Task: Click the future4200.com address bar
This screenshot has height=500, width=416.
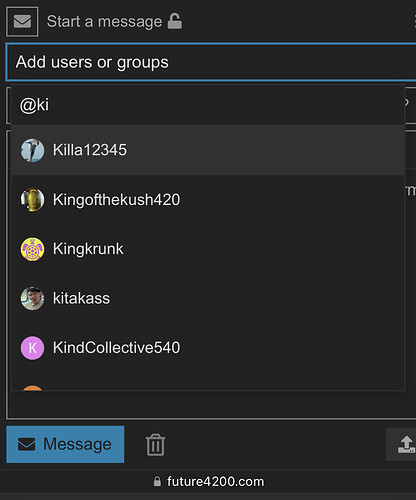Action: point(209,481)
